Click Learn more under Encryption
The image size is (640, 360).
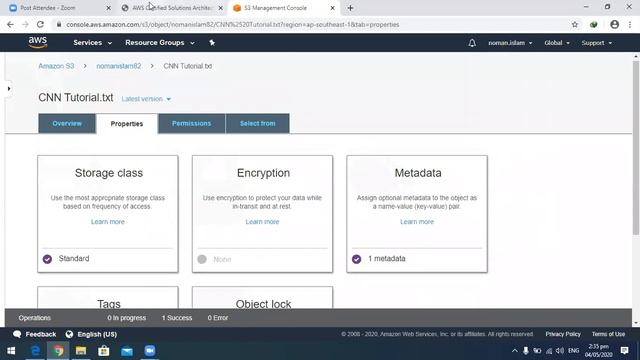[262, 222]
